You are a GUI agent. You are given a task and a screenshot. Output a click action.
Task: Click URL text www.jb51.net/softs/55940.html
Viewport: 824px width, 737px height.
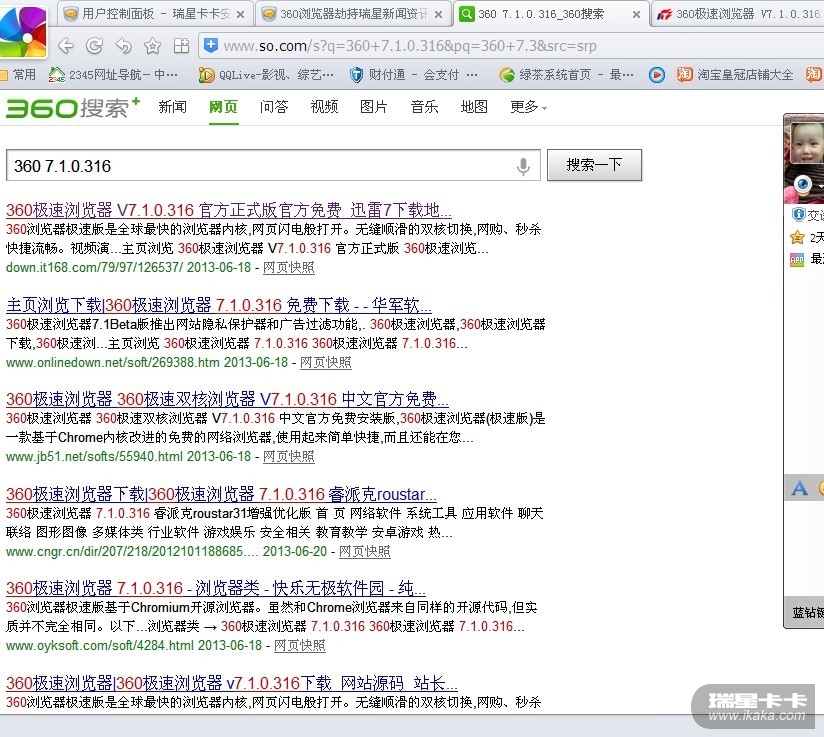[x=95, y=457]
